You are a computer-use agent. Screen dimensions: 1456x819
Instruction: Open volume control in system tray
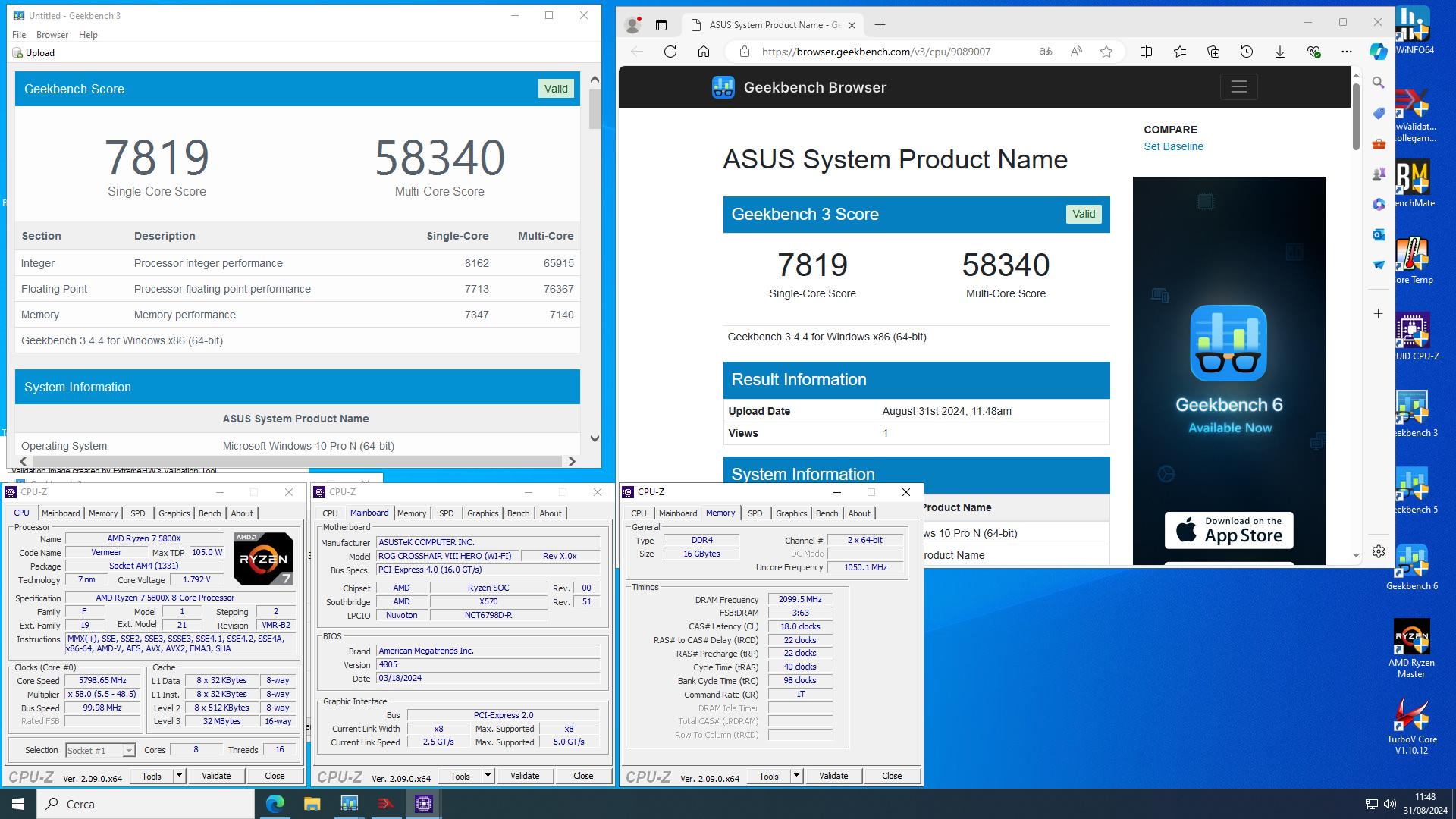pyautogui.click(x=1389, y=804)
